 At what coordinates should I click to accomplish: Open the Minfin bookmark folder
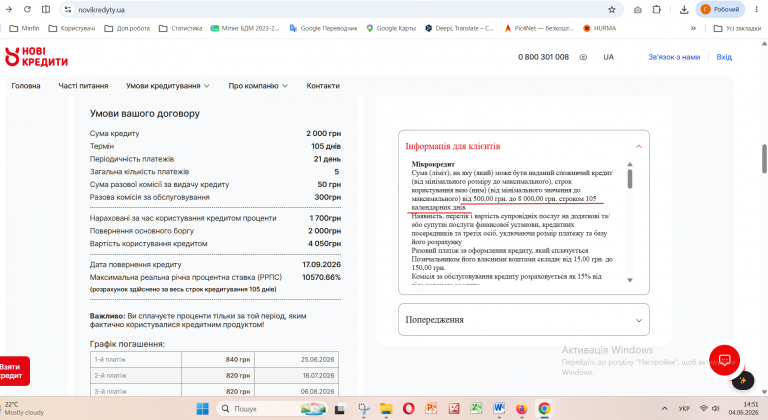pyautogui.click(x=24, y=28)
